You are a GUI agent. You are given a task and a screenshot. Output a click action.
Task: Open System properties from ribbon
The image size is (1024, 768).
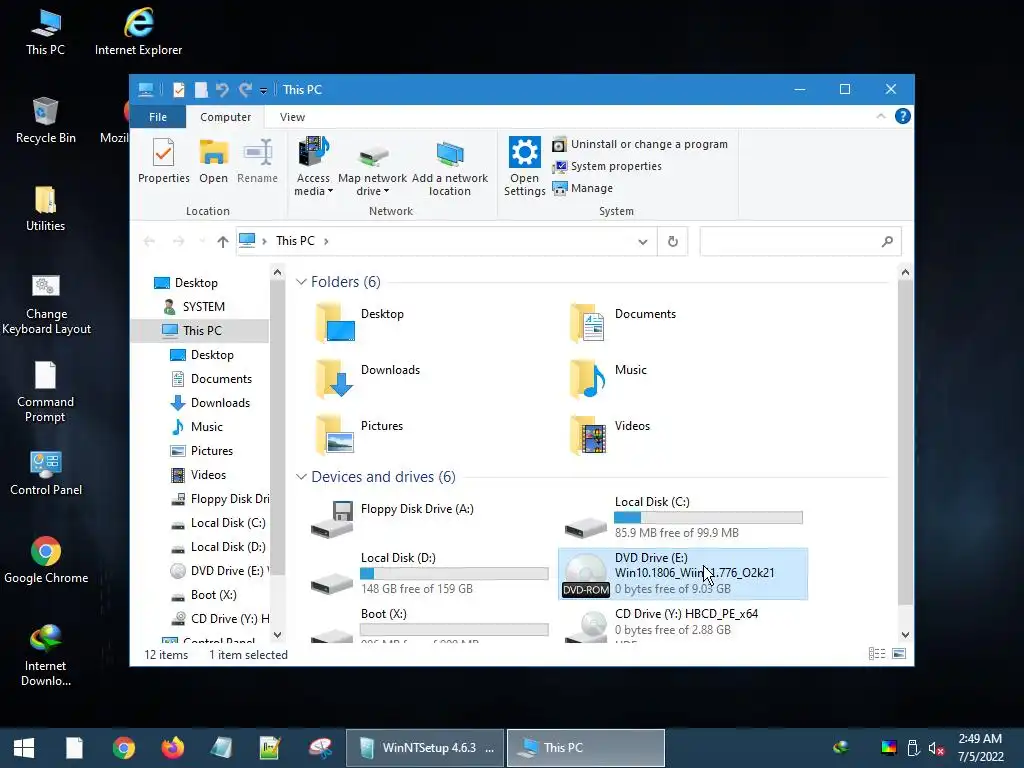607,167
